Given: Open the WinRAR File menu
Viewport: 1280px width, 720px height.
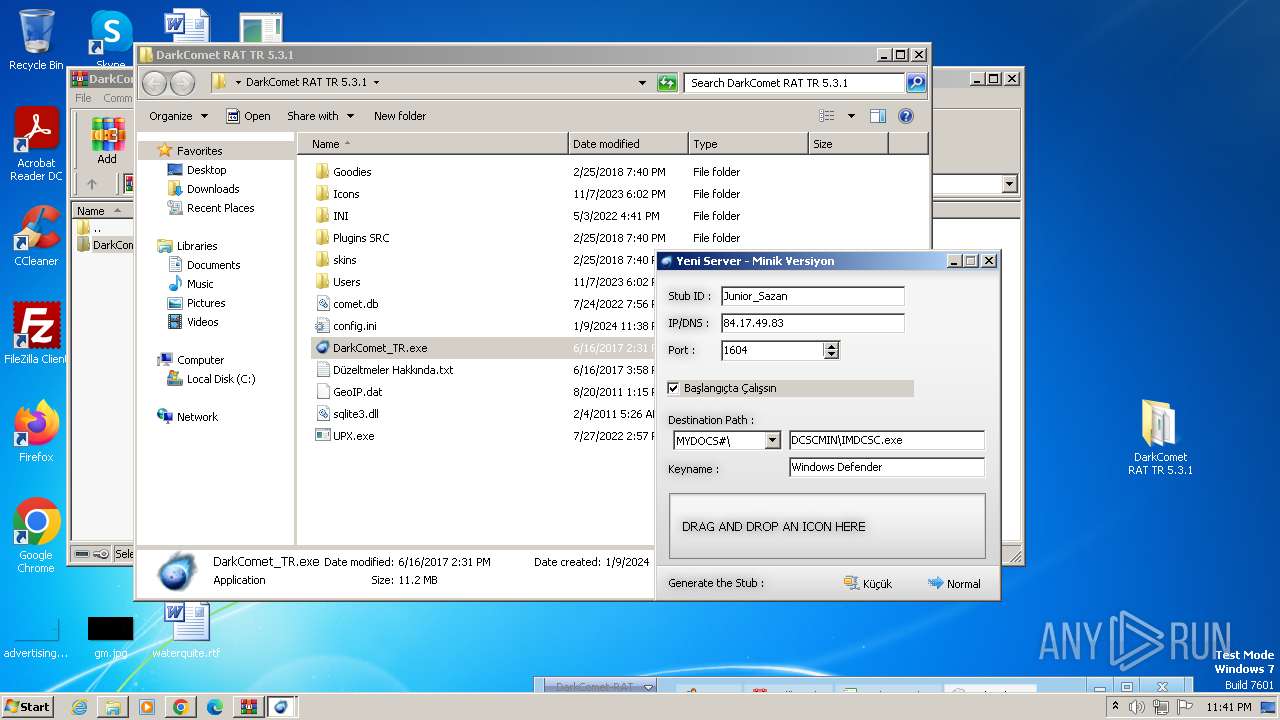Looking at the screenshot, I should pyautogui.click(x=83, y=98).
